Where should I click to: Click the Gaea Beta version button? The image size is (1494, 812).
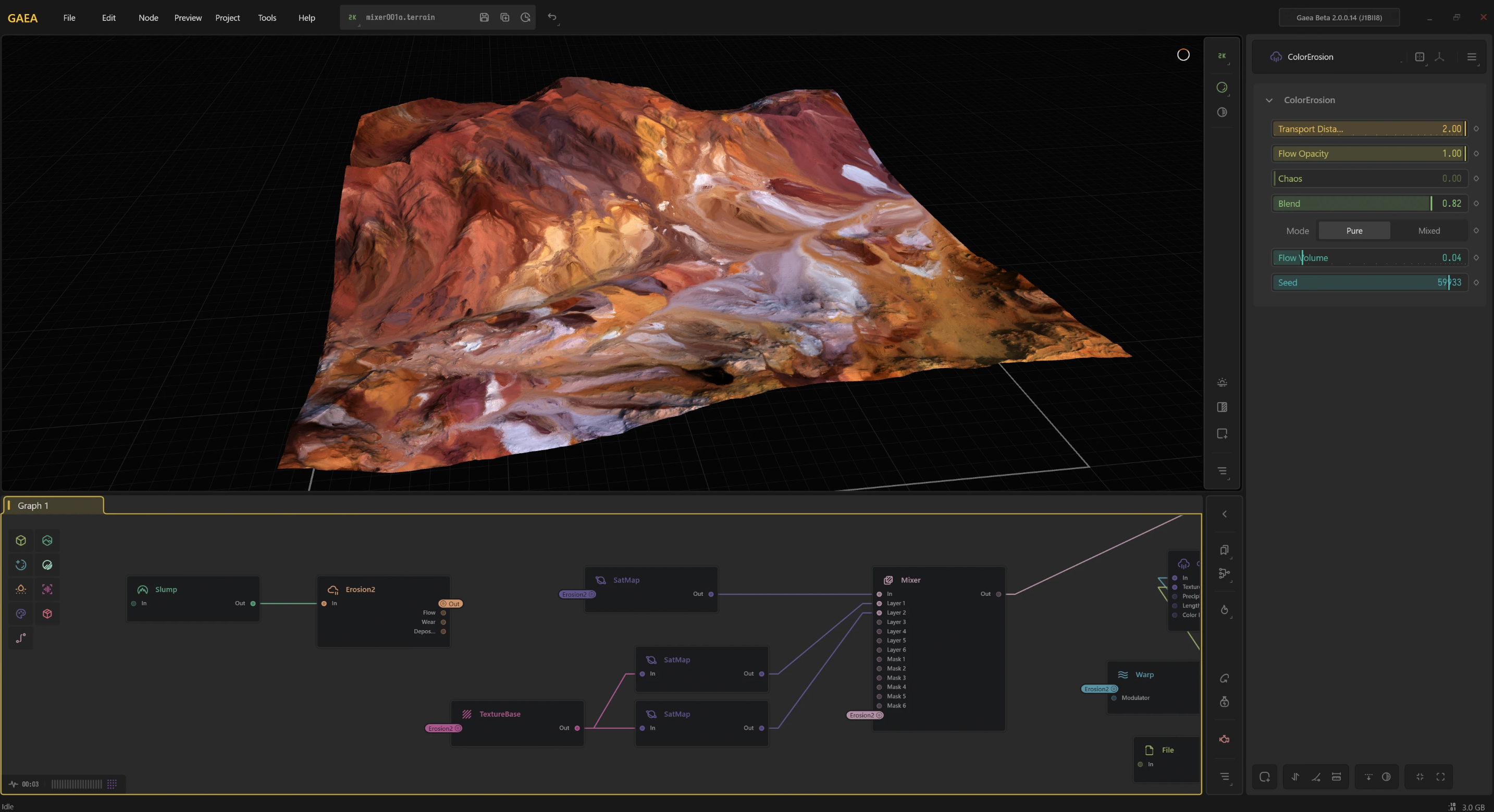(1339, 17)
